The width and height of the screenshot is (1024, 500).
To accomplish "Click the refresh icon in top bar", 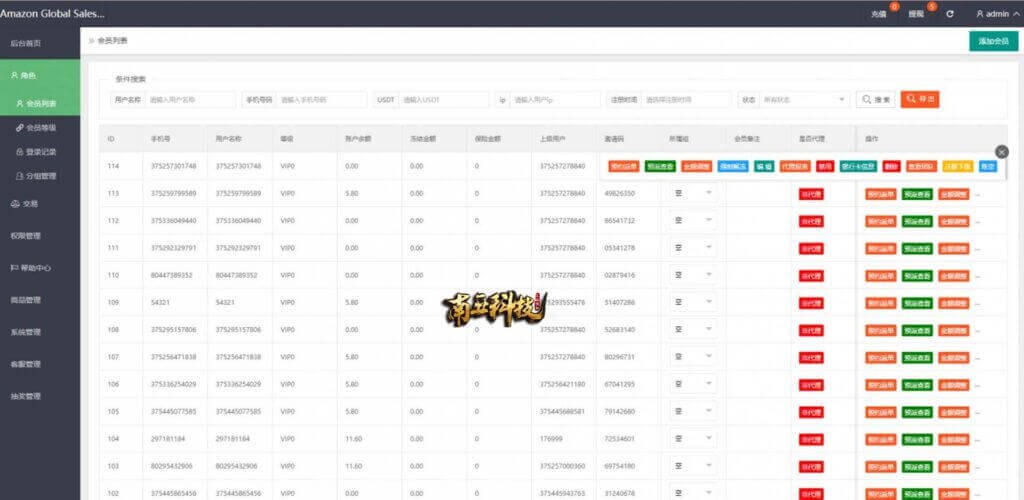I will tap(950, 14).
